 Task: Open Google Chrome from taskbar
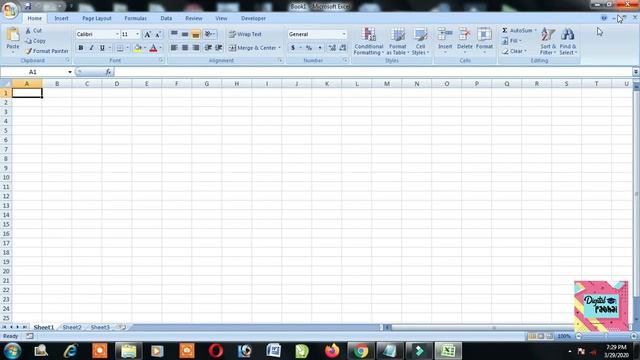pos(361,351)
